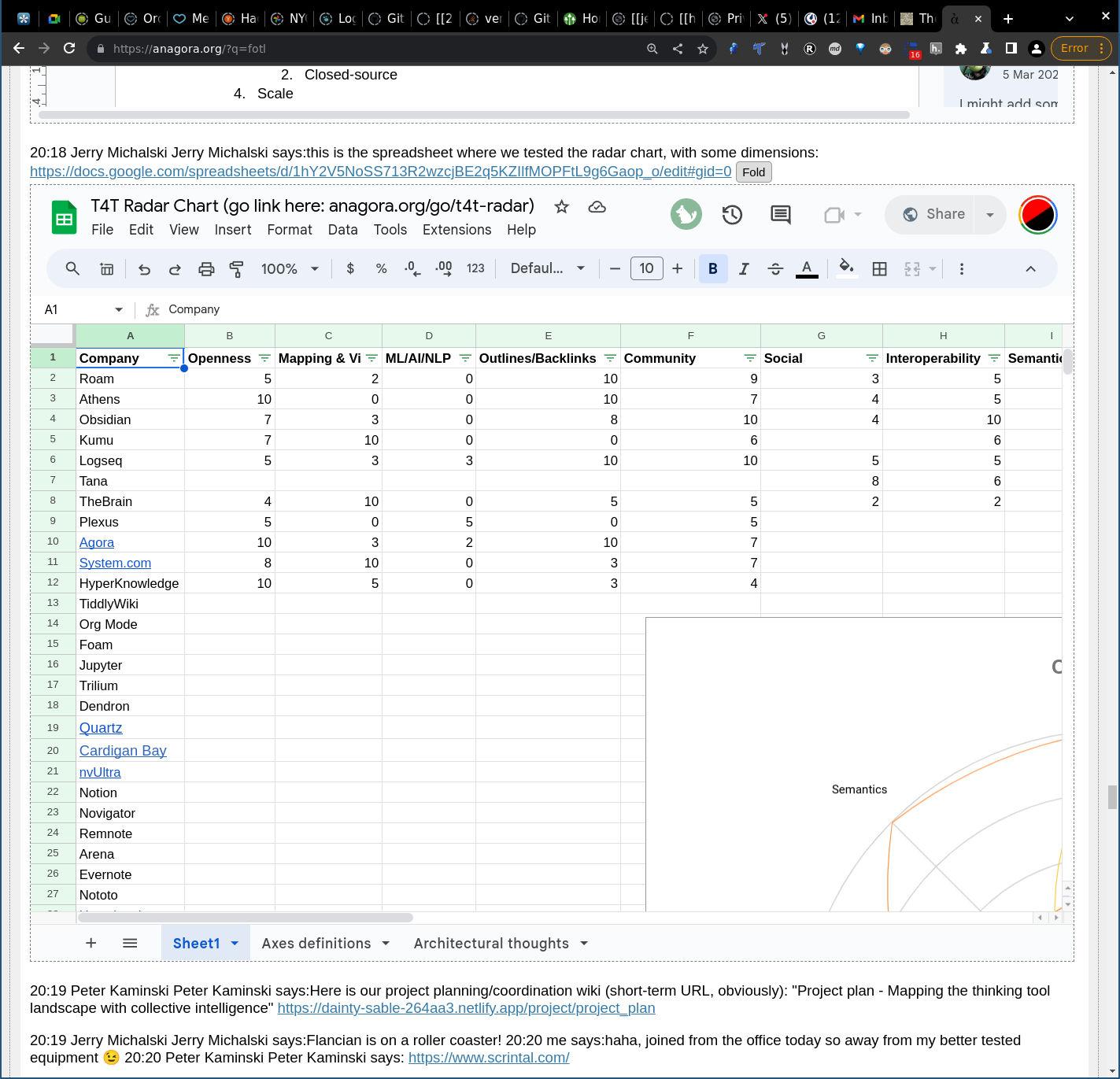Open version history clock icon
Image resolution: width=1120 pixels, height=1079 pixels.
(x=732, y=215)
